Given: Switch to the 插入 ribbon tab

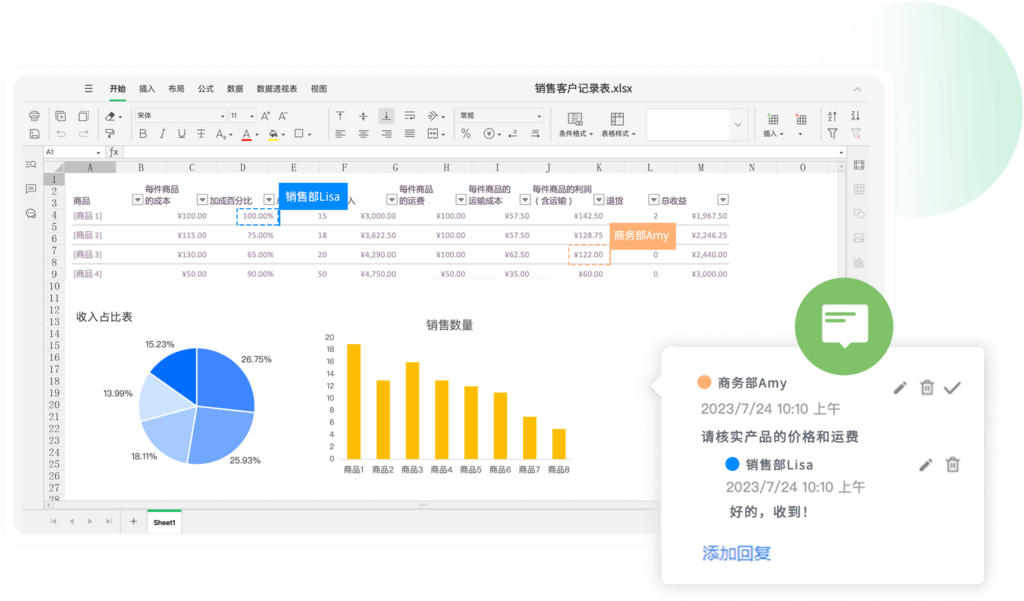Looking at the screenshot, I should click(147, 89).
